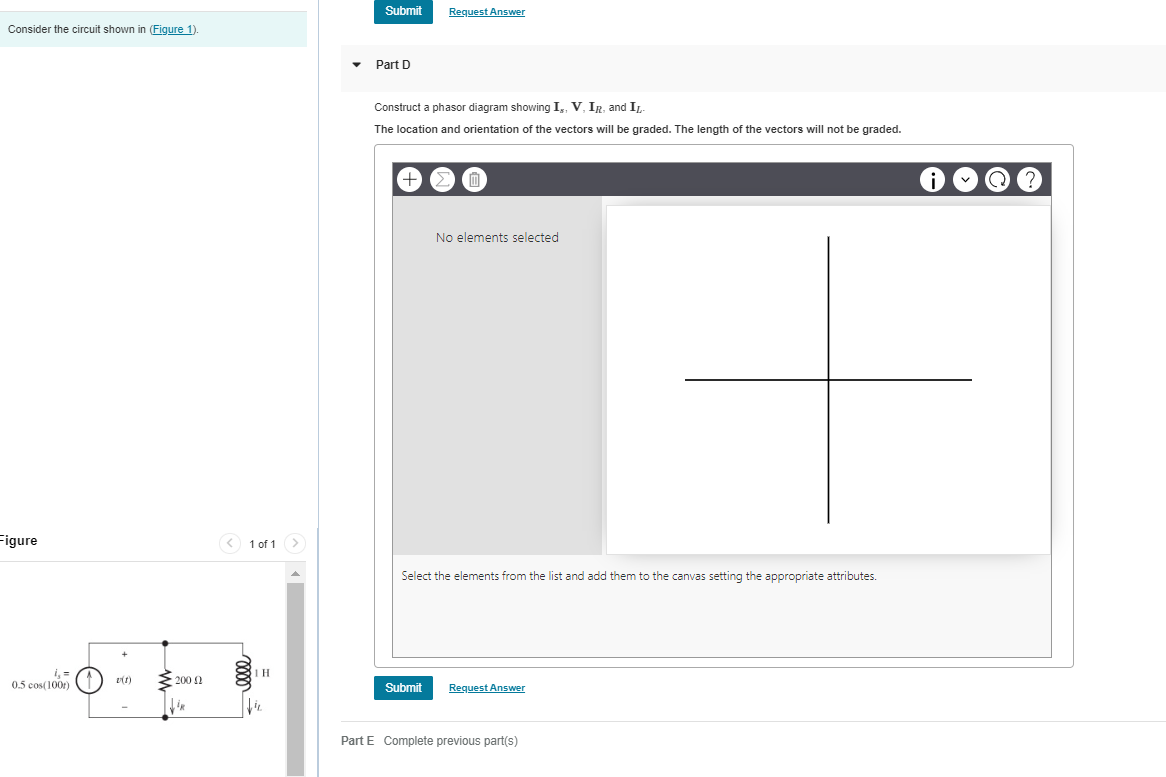Viewport: 1166px width, 777px height.
Task: Click the 1 of 1 page indicator
Action: 261,543
